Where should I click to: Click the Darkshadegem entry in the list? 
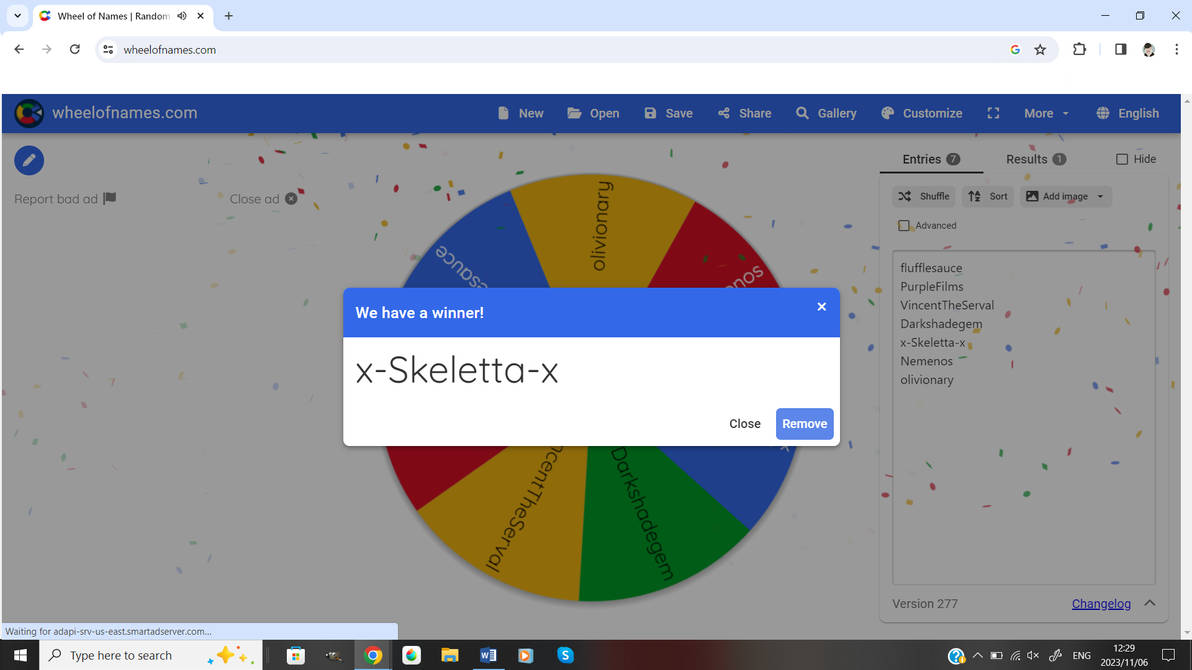[941, 324]
